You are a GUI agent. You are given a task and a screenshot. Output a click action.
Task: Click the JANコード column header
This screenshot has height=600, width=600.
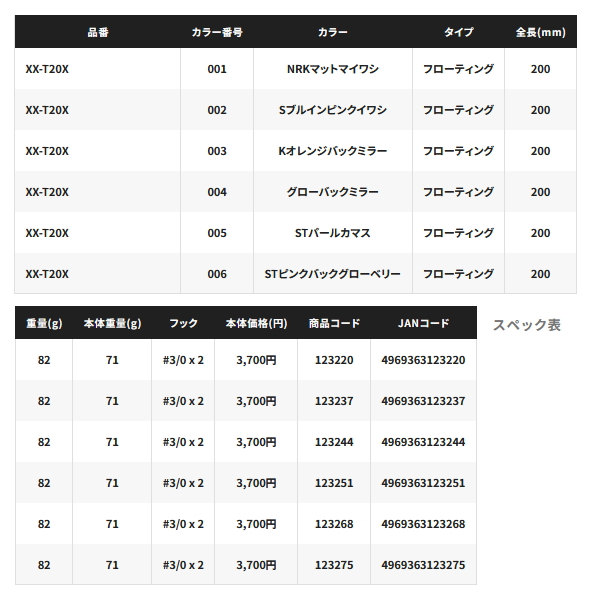[423, 323]
